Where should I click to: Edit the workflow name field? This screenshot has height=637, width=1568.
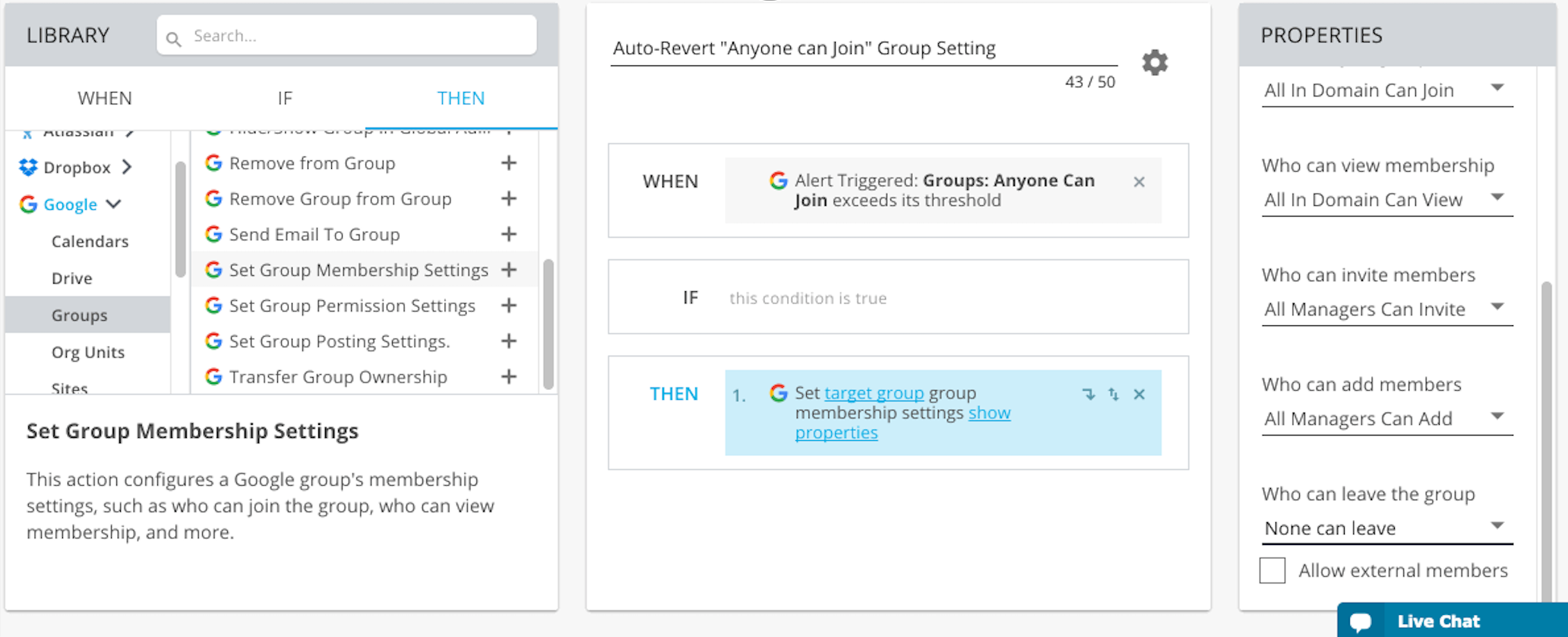(x=864, y=49)
